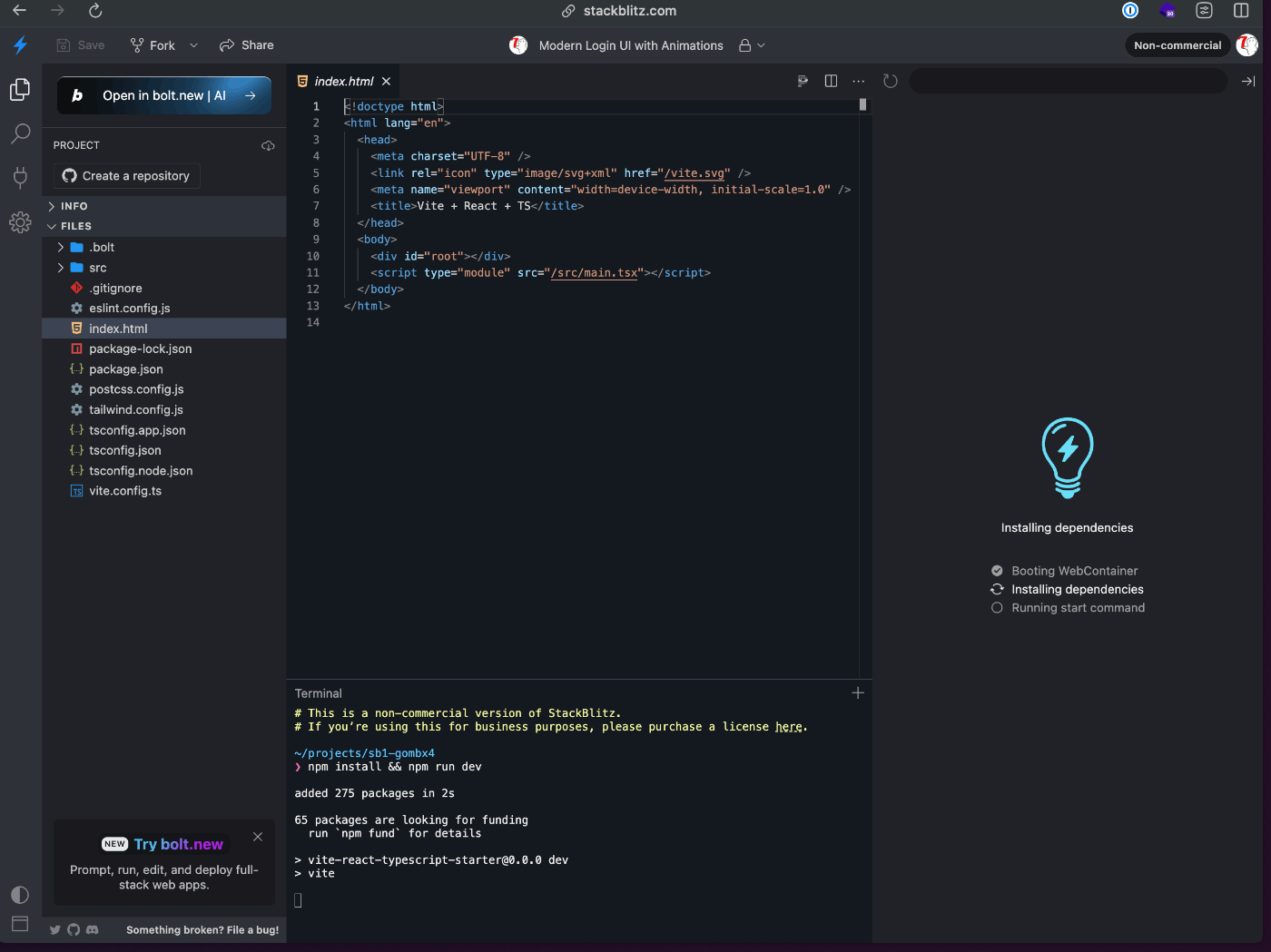Click the license 'here' link in terminal

pyautogui.click(x=789, y=727)
